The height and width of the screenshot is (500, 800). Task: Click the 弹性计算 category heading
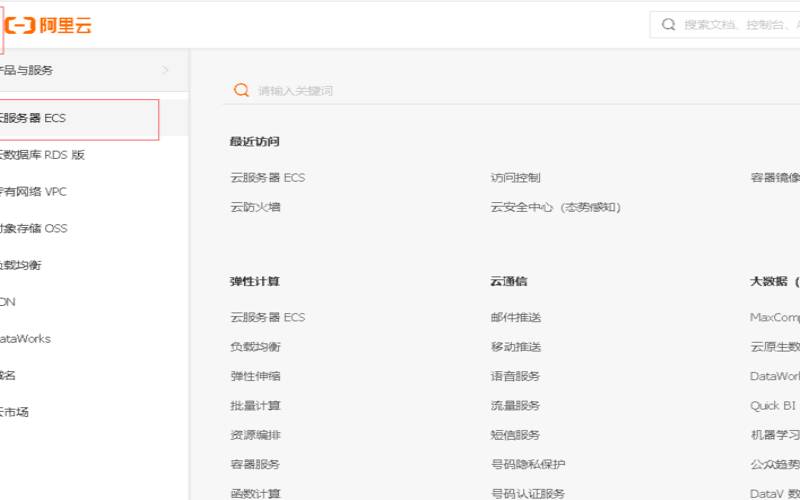254,281
